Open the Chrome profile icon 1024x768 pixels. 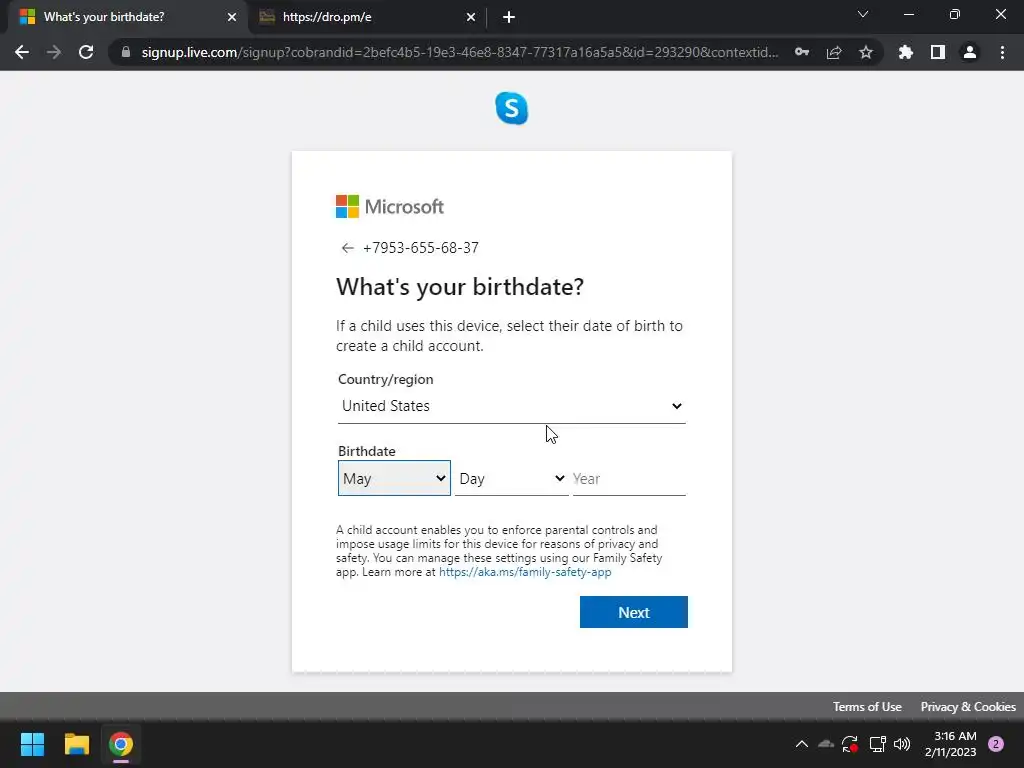[x=970, y=52]
